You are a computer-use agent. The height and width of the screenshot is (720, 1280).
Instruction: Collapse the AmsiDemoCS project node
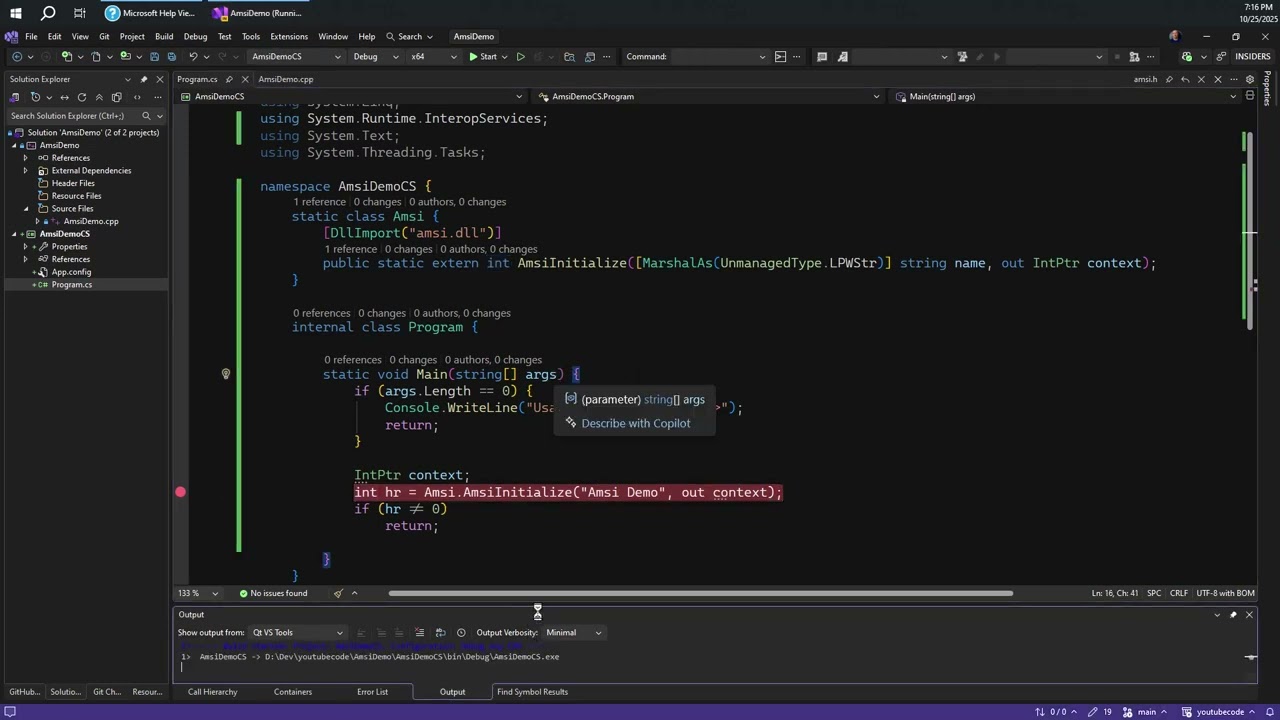tap(15, 234)
